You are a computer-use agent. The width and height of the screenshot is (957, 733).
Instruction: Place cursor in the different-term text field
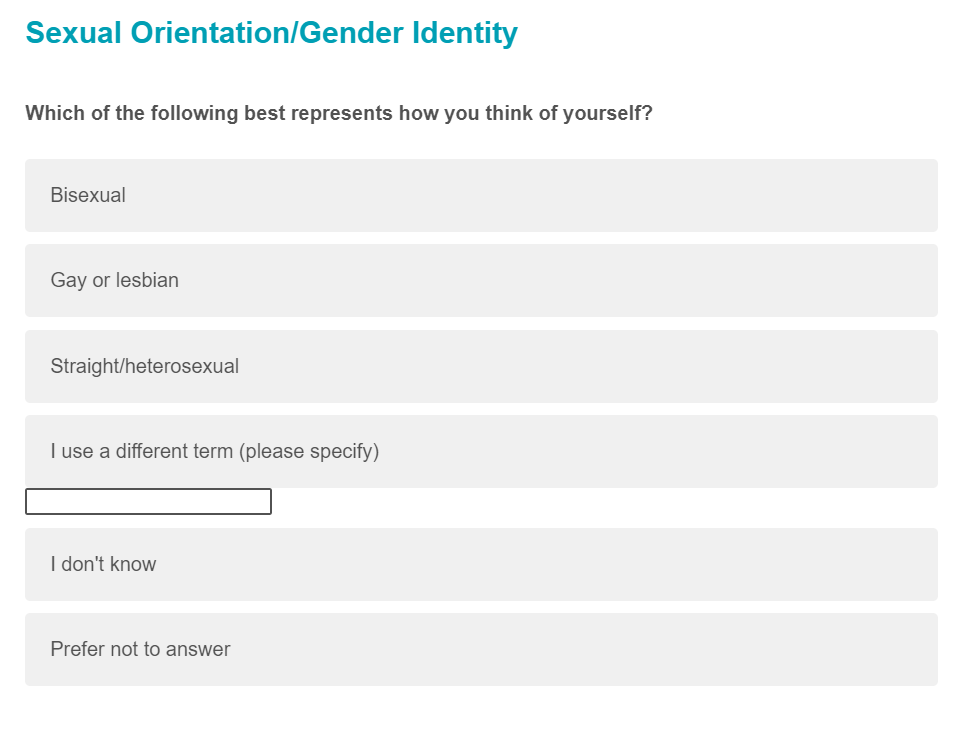(x=148, y=502)
